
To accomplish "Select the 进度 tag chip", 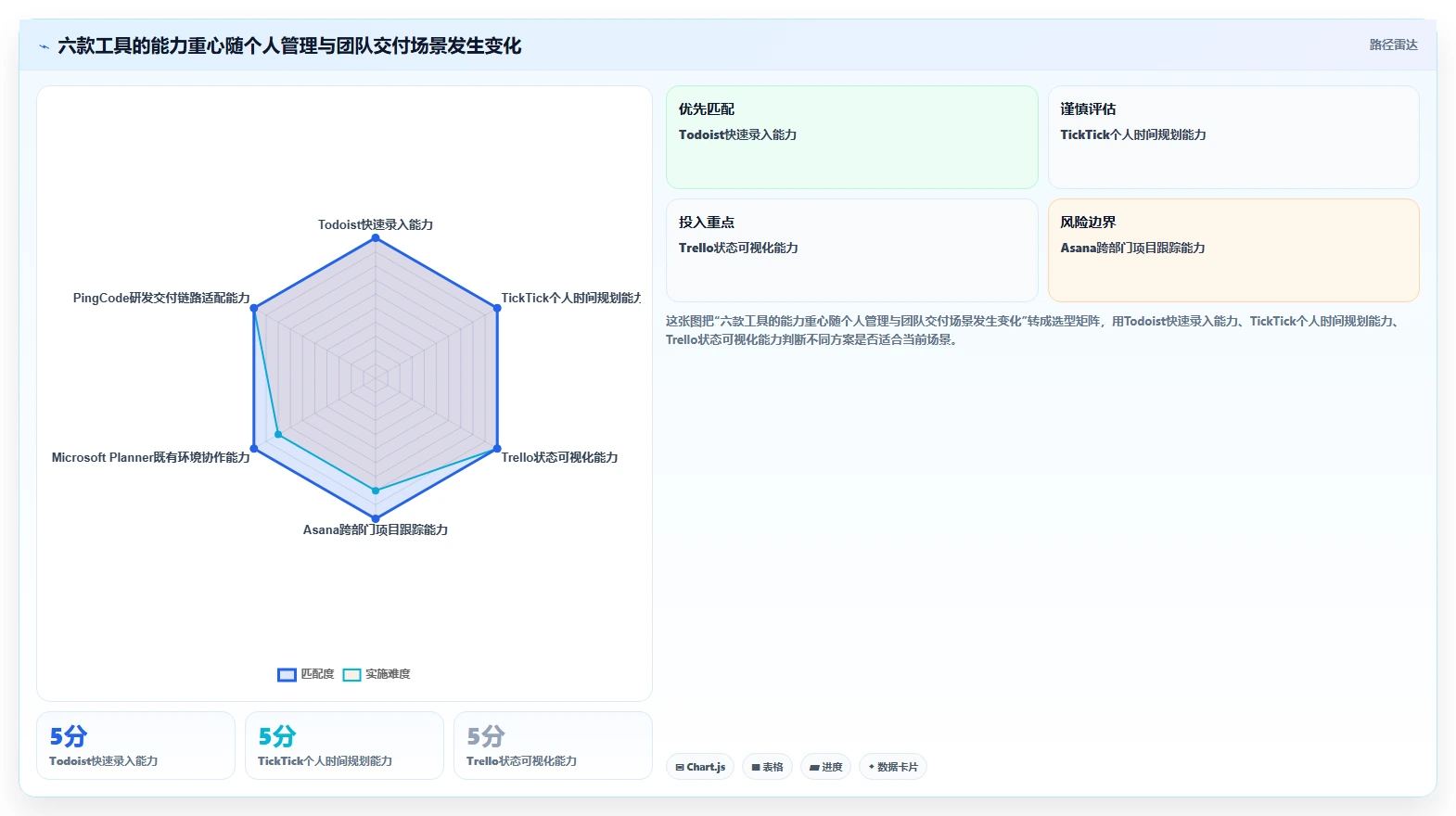I will pyautogui.click(x=825, y=767).
